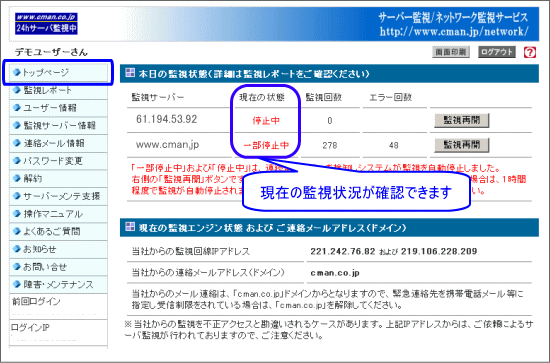Click the 当社からの連絡メールアドレス(ドメイン) label
This screenshot has width=550, height=363.
point(208,273)
